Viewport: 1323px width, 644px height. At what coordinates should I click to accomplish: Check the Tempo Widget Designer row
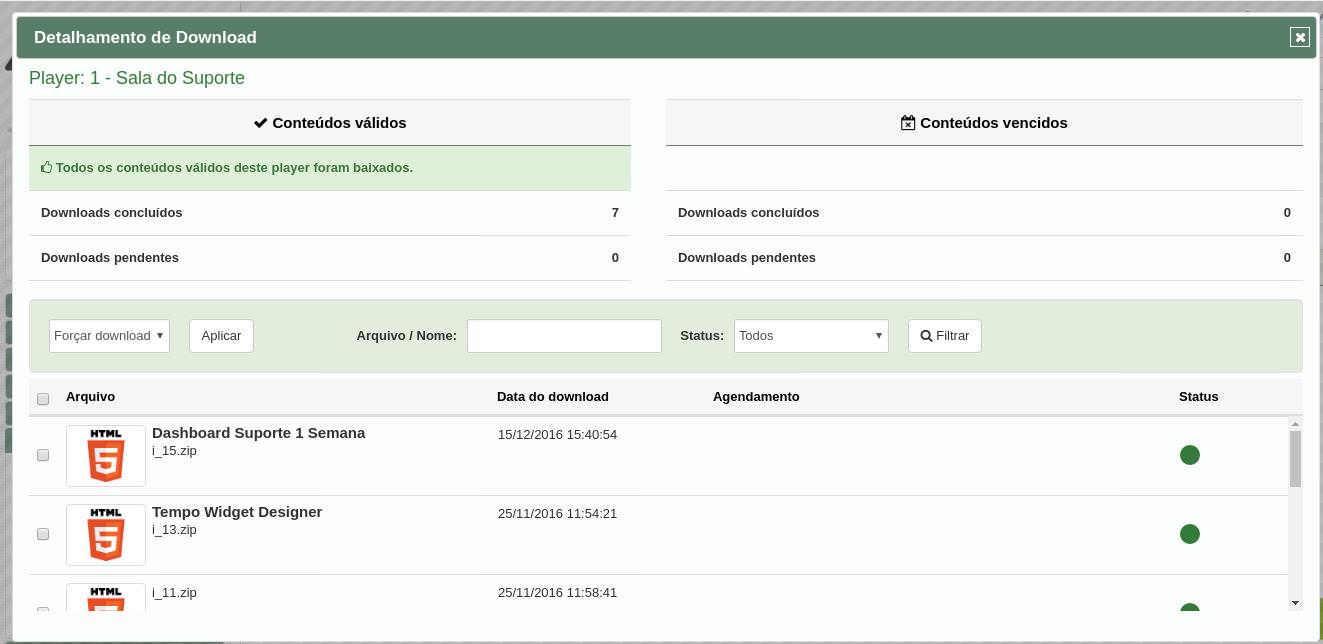[x=43, y=534]
